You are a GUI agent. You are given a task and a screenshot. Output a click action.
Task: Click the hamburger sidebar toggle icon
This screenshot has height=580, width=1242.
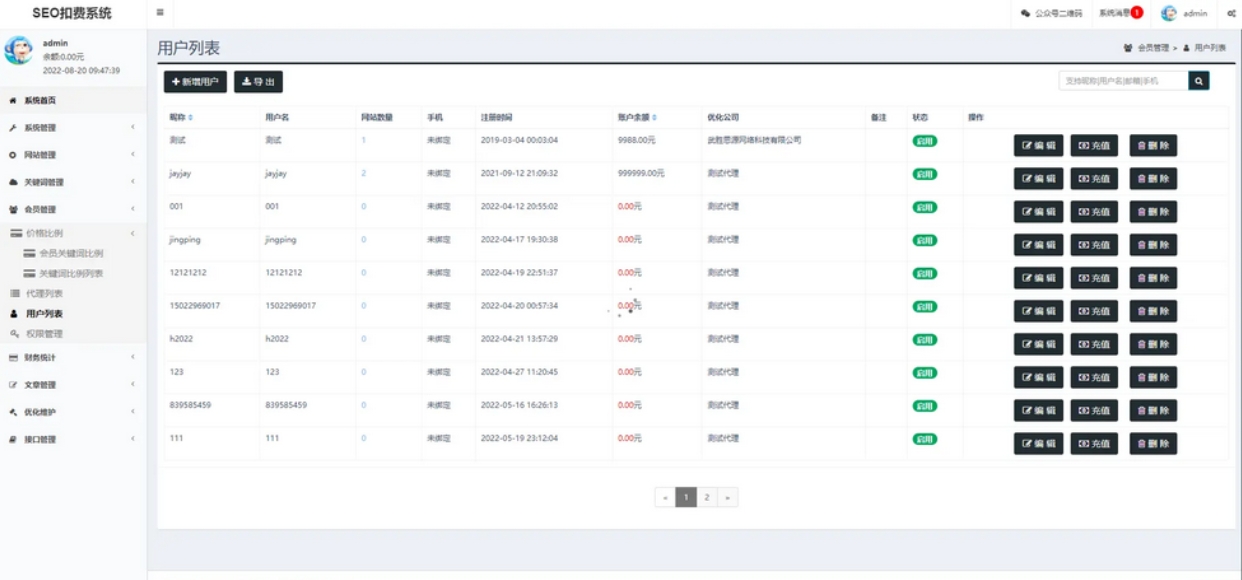[x=160, y=13]
